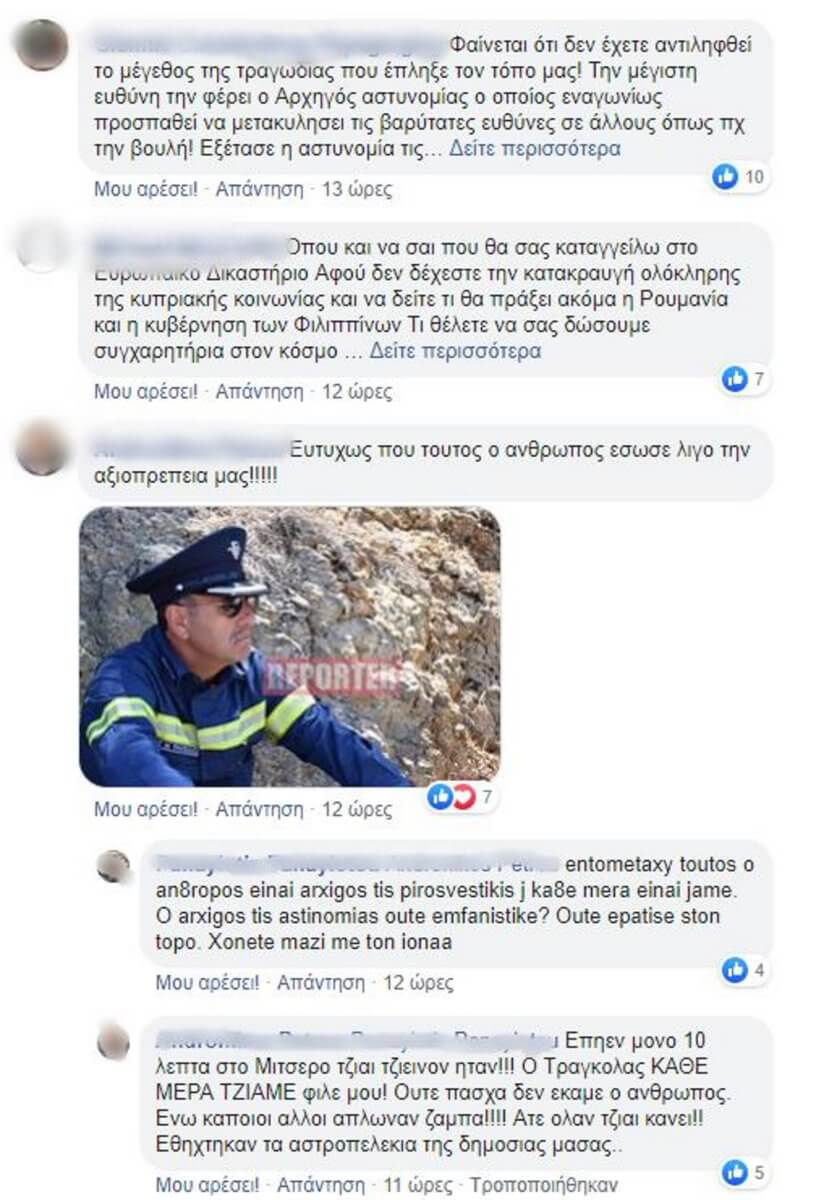The image size is (824, 1200).
Task: Open the first commenter's blurred profile avatar
Action: [x=43, y=45]
